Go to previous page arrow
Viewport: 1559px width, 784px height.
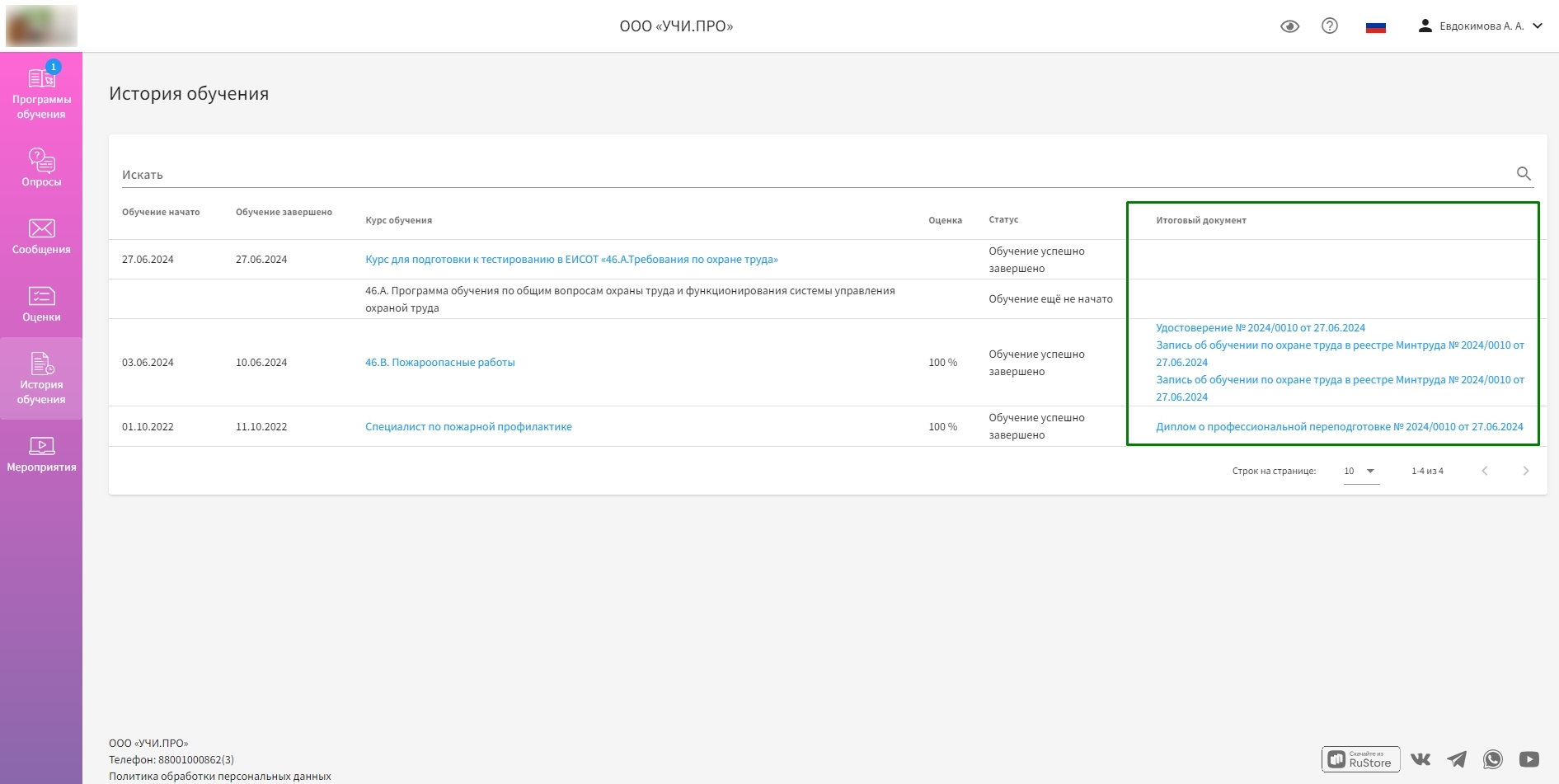pyautogui.click(x=1484, y=471)
